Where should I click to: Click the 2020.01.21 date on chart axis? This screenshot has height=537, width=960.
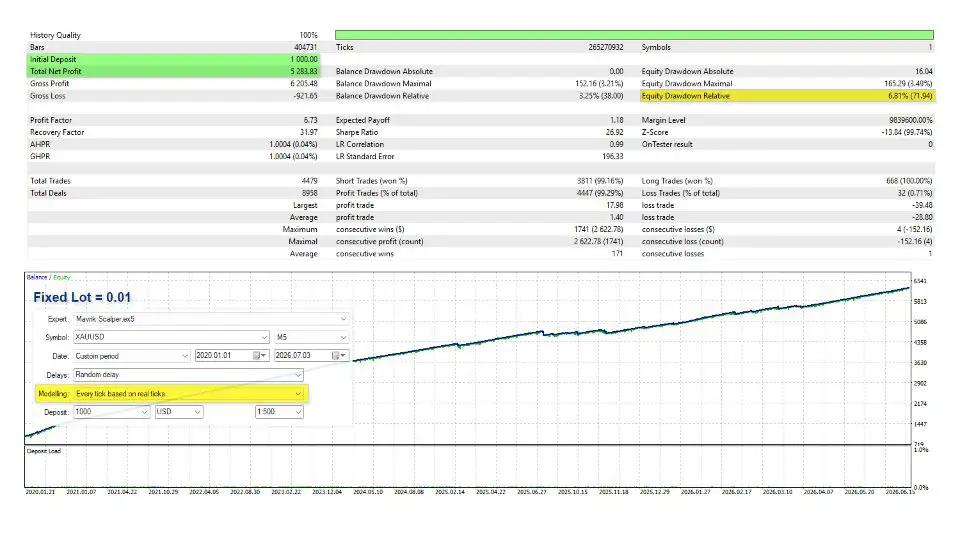pos(40,492)
